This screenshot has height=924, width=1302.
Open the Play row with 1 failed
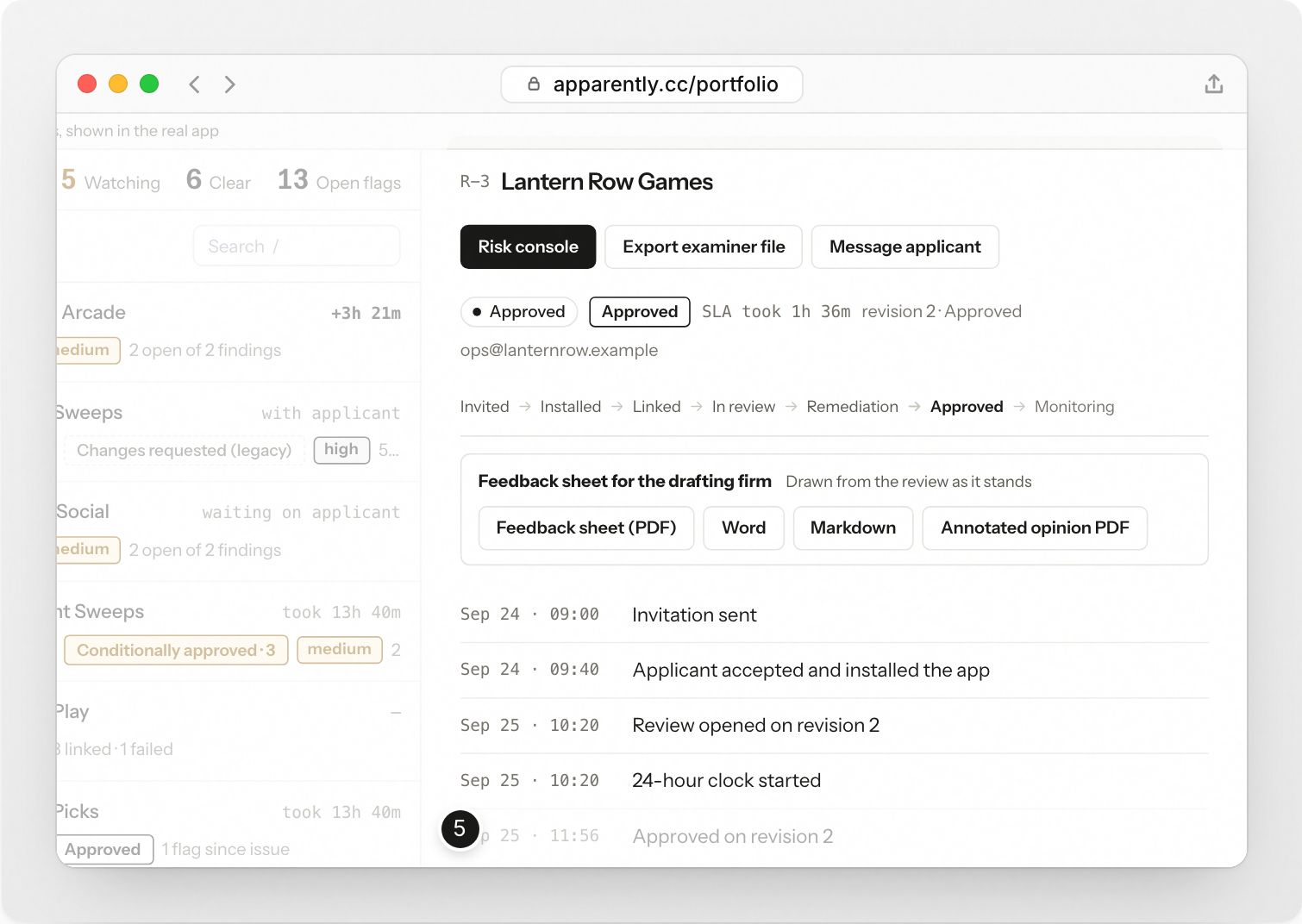click(238, 731)
